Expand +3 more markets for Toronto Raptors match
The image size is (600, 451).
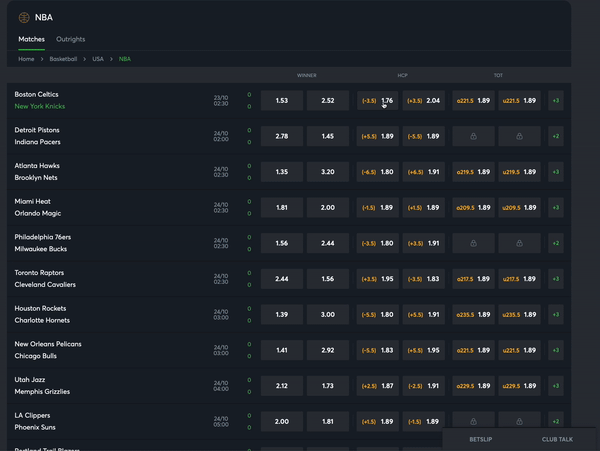556,279
